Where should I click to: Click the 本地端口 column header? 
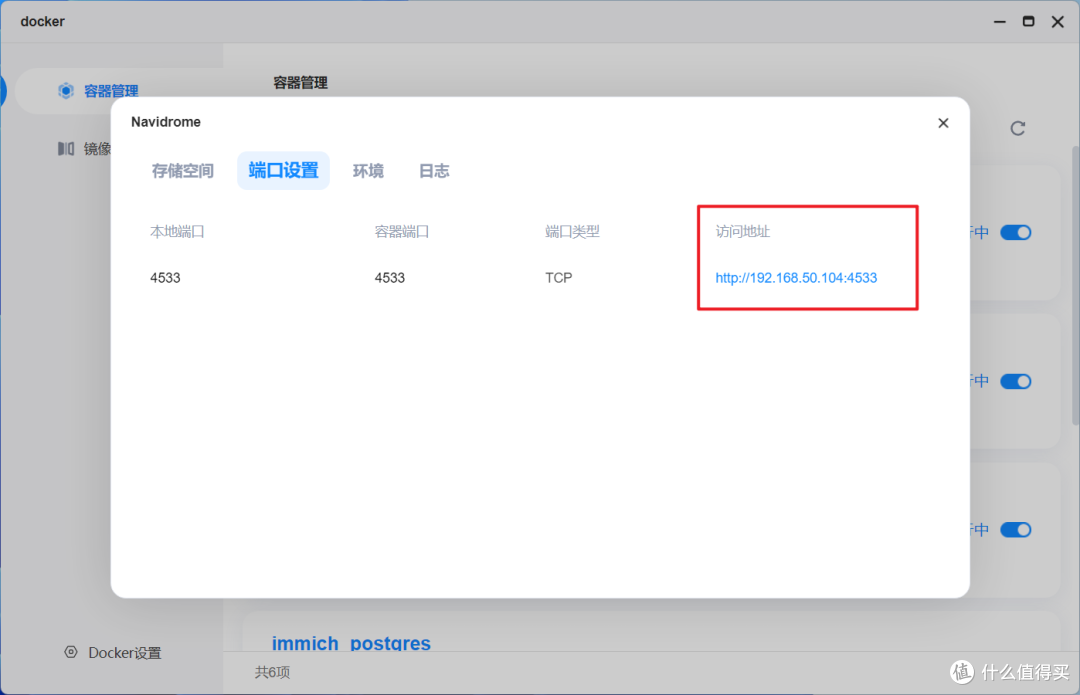[x=177, y=231]
